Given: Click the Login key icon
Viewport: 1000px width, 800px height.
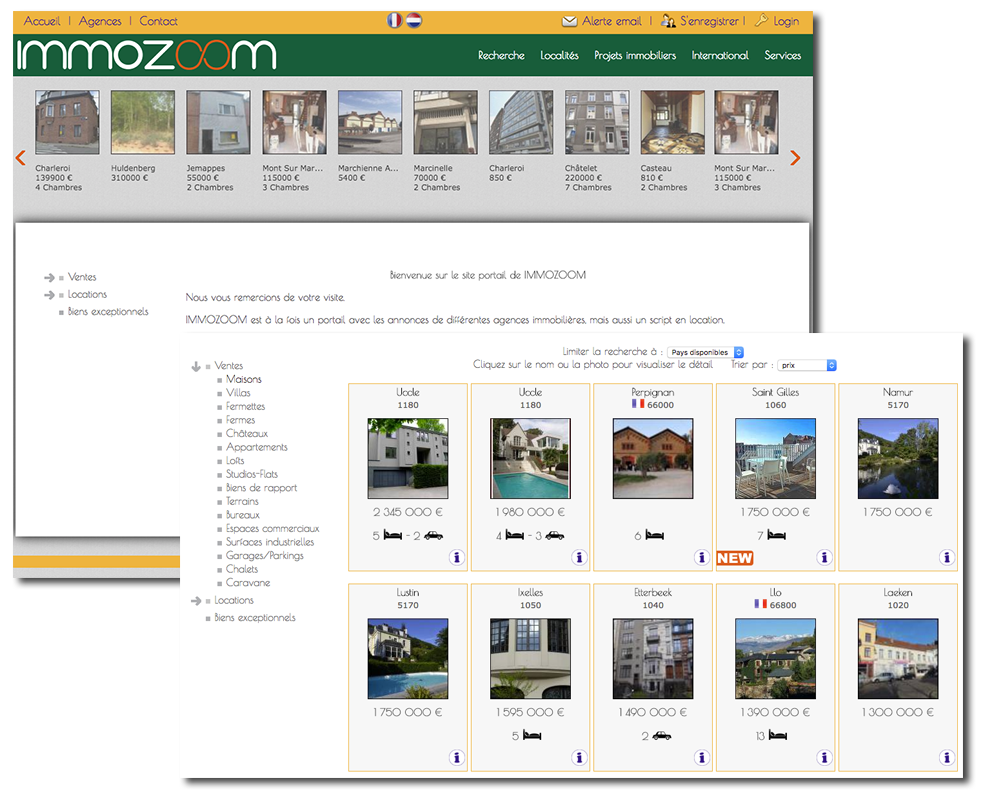Looking at the screenshot, I should [x=761, y=21].
